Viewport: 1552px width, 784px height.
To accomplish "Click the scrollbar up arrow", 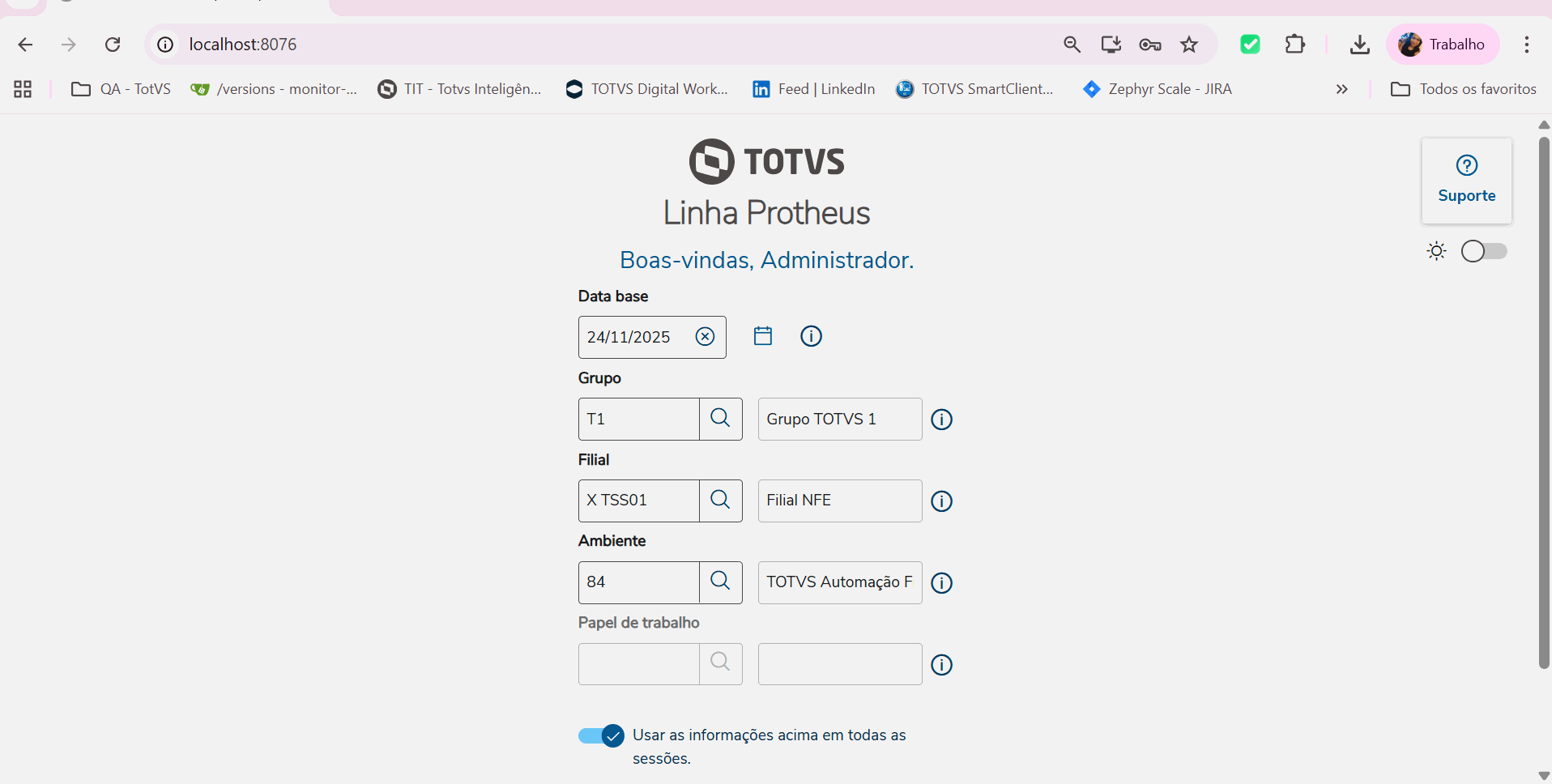I will (1544, 125).
